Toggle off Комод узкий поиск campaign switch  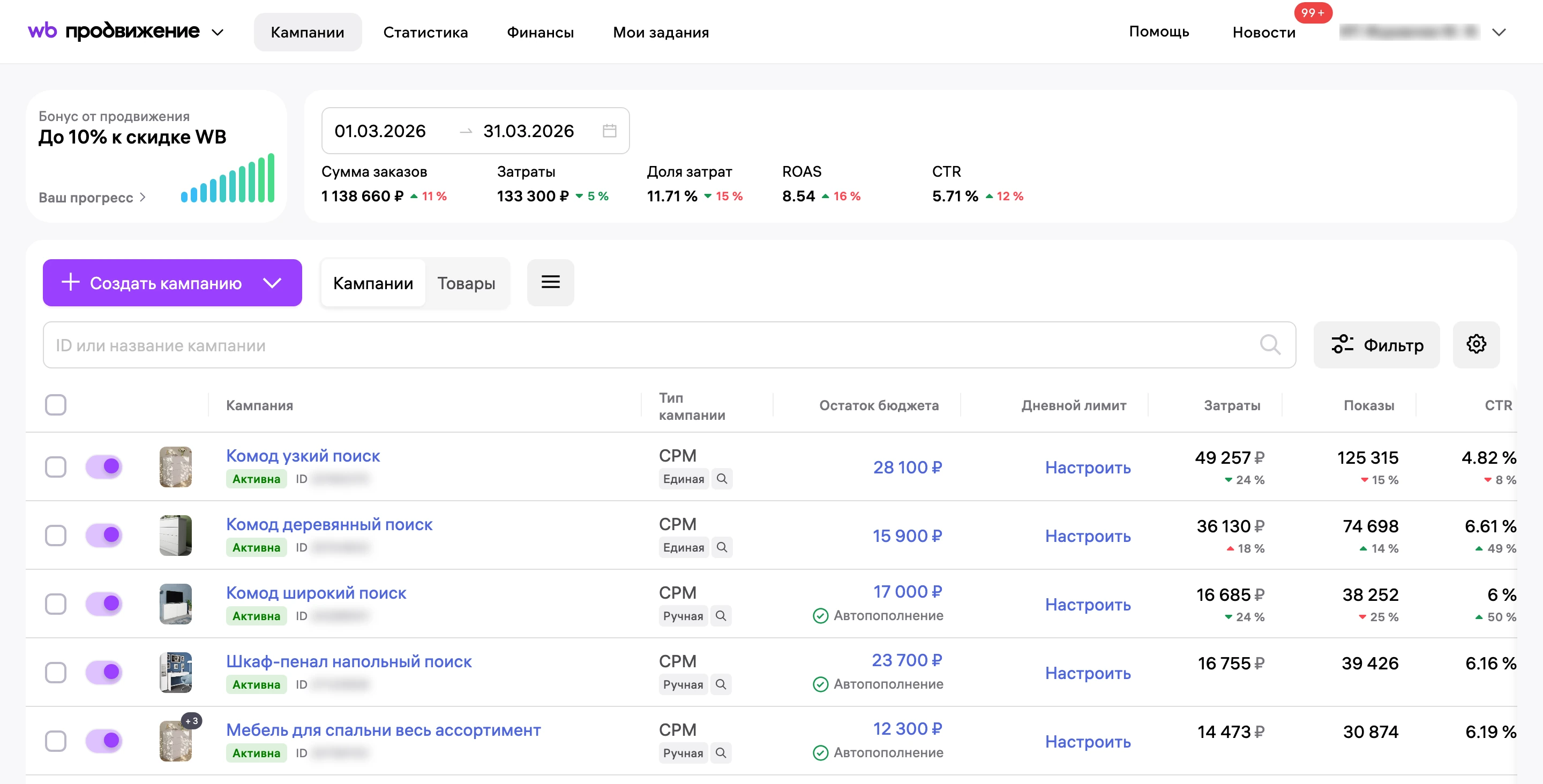click(x=103, y=466)
